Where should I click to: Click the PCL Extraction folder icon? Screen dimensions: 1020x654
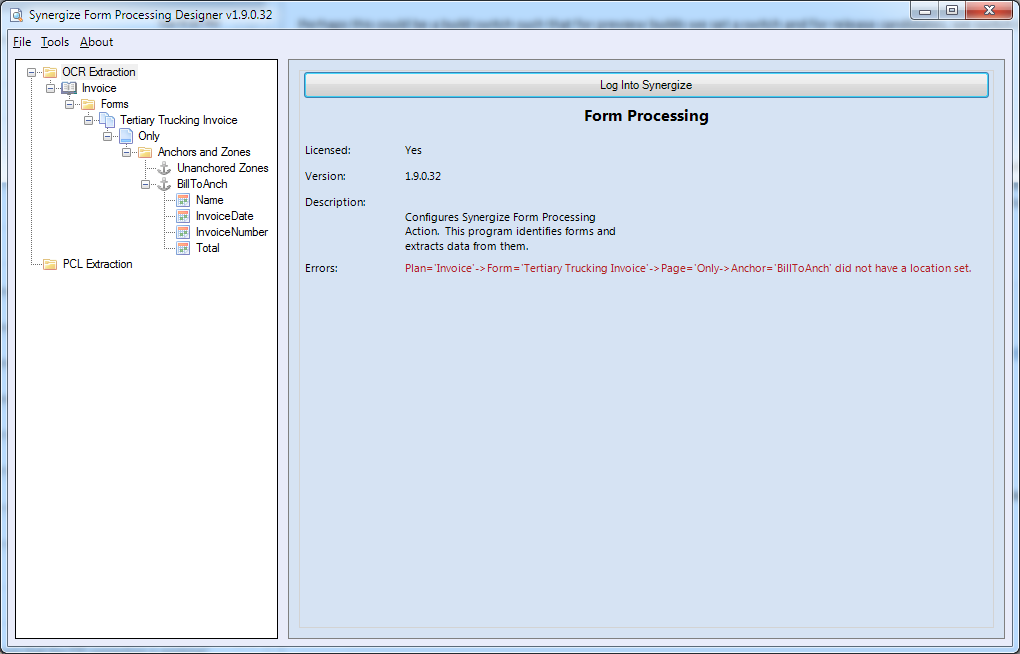click(50, 264)
